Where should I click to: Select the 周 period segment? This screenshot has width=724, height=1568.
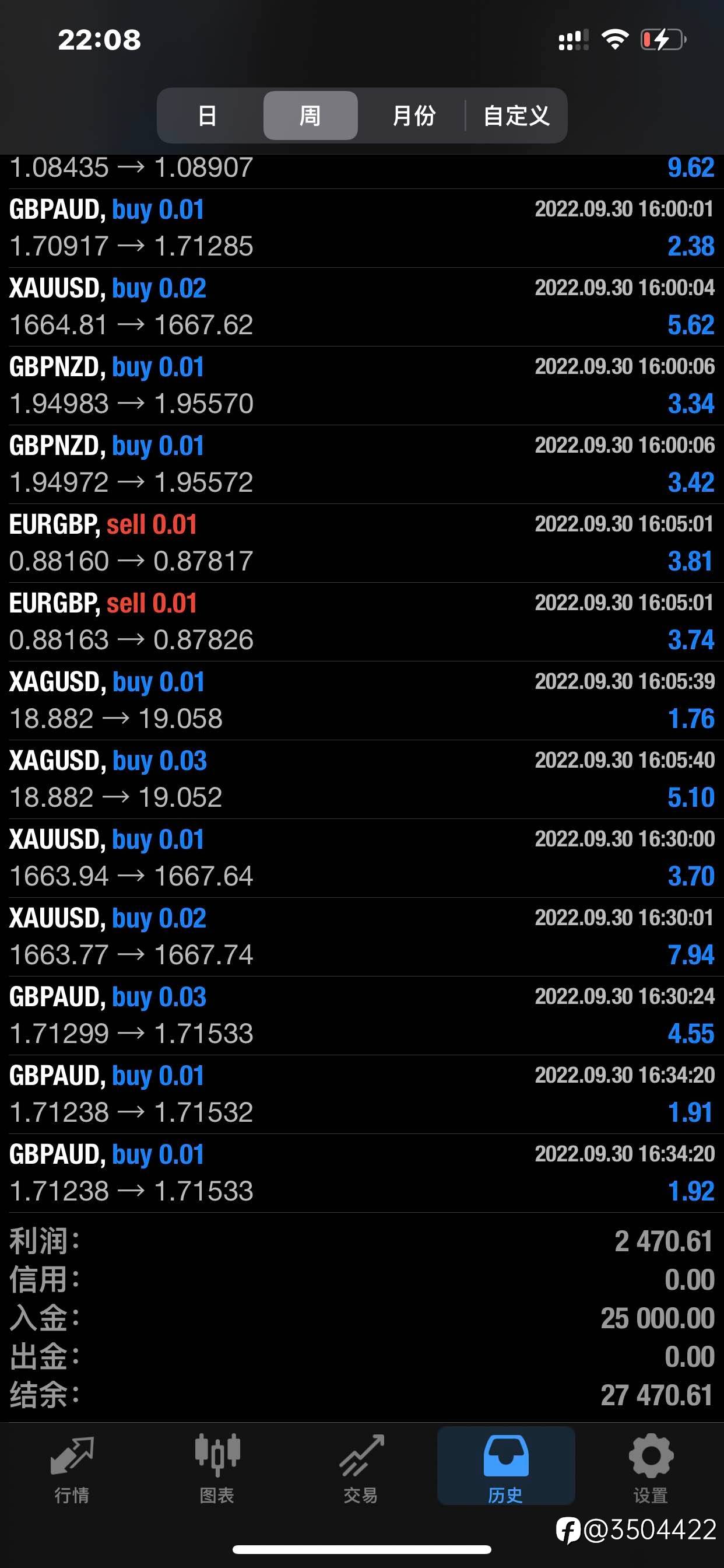tap(310, 115)
